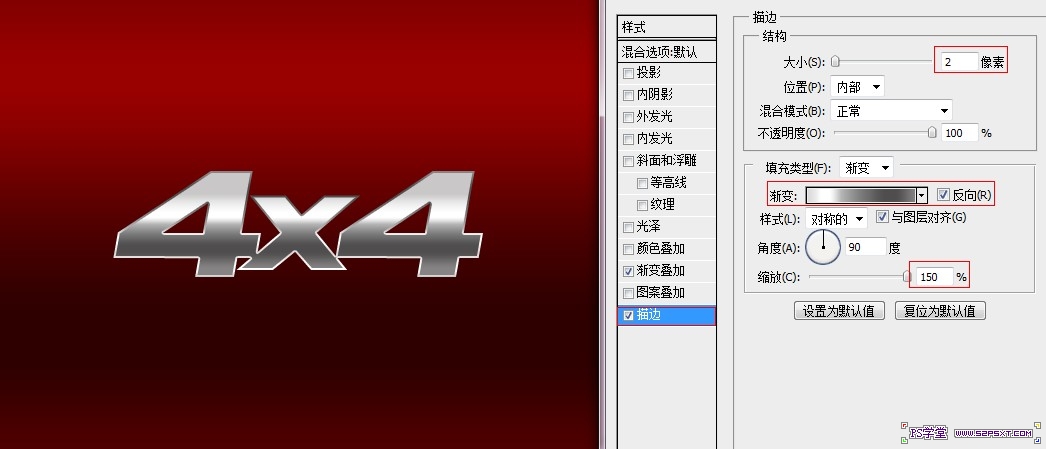This screenshot has height=449, width=1046.
Task: Open the 图案叠加 style settings
Action: pos(660,293)
